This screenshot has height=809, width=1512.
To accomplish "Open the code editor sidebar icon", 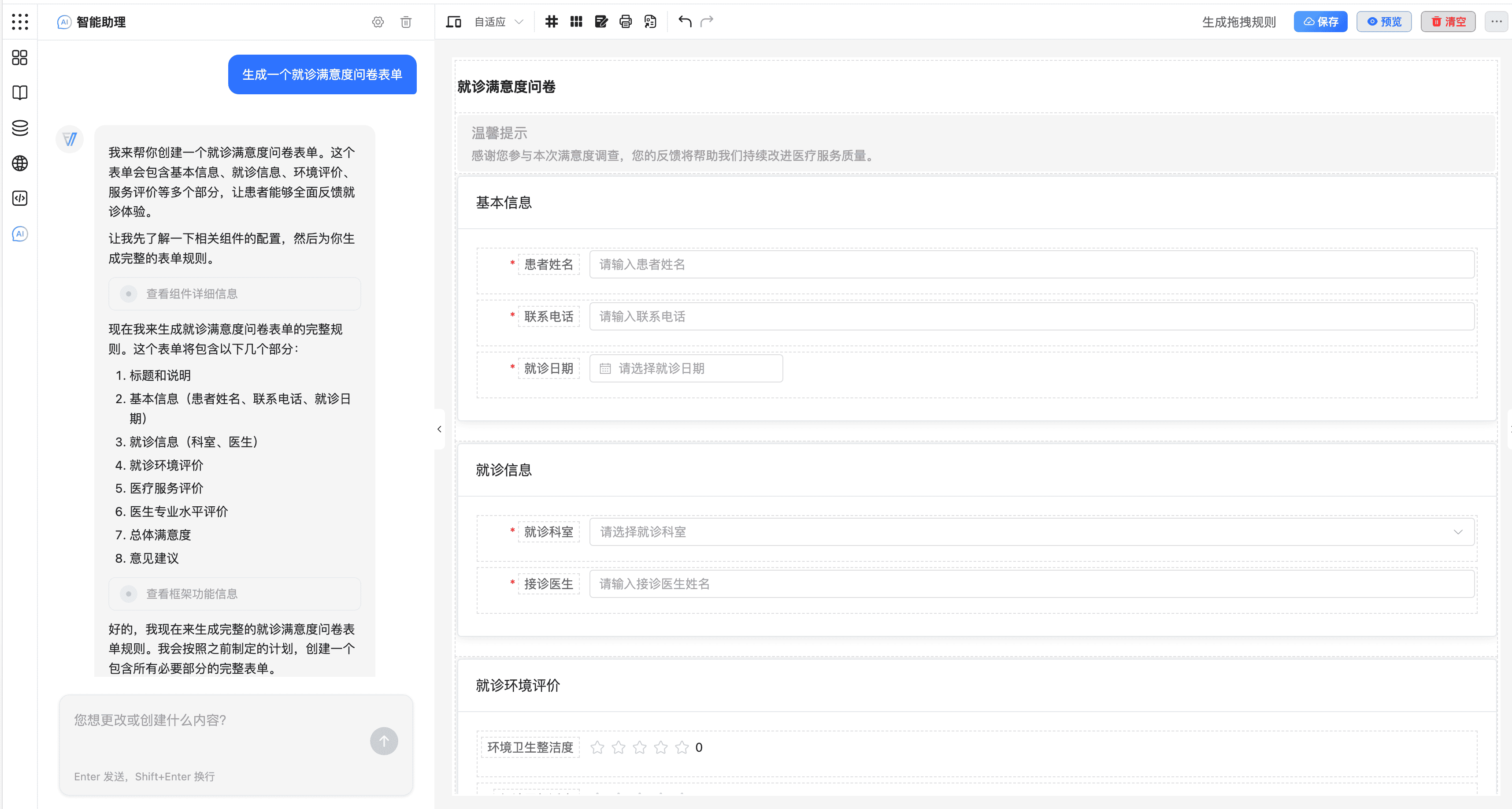I will (x=20, y=198).
